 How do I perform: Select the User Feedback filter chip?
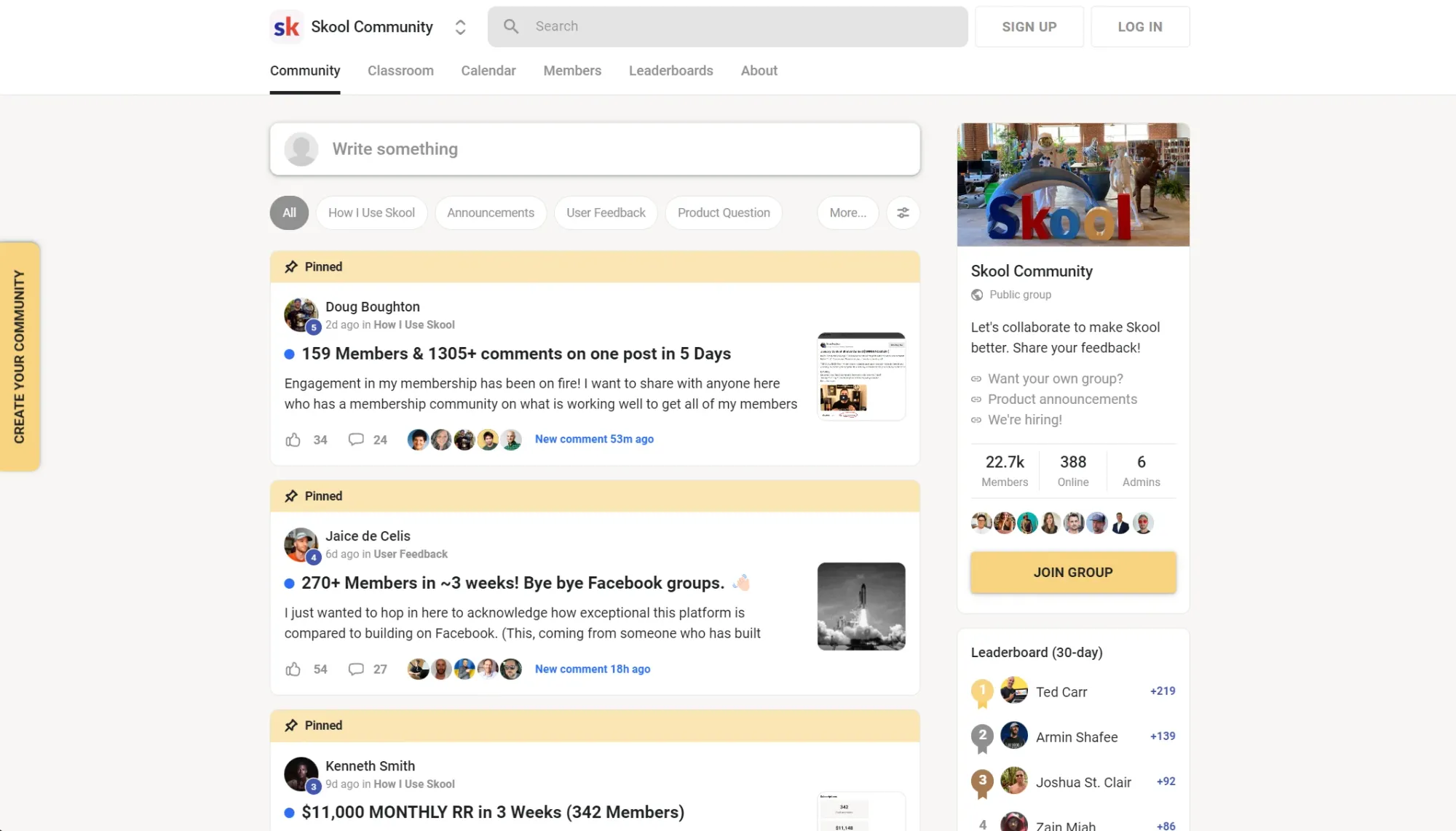pyautogui.click(x=606, y=212)
